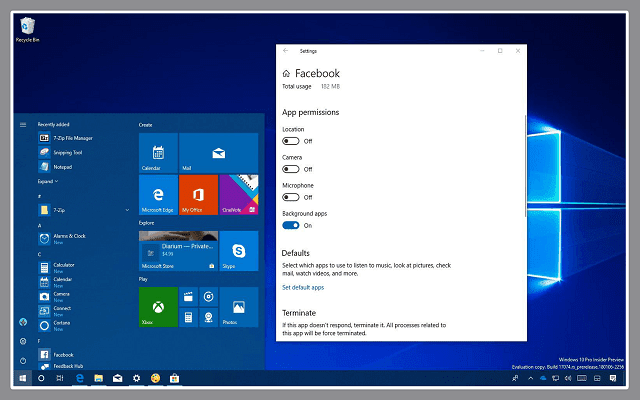This screenshot has height=400, width=640.
Task: Expand the 7-Zip folder in app list
Action: [127, 211]
